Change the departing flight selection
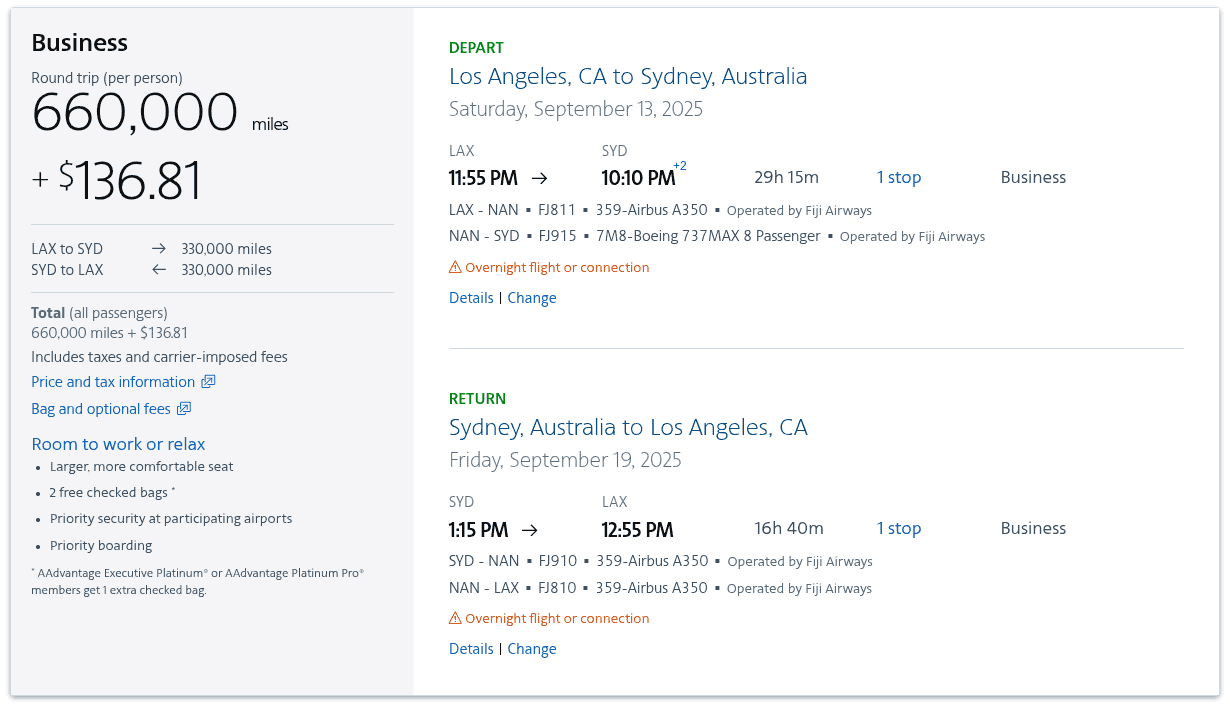The width and height of the screenshot is (1230, 707). [531, 297]
